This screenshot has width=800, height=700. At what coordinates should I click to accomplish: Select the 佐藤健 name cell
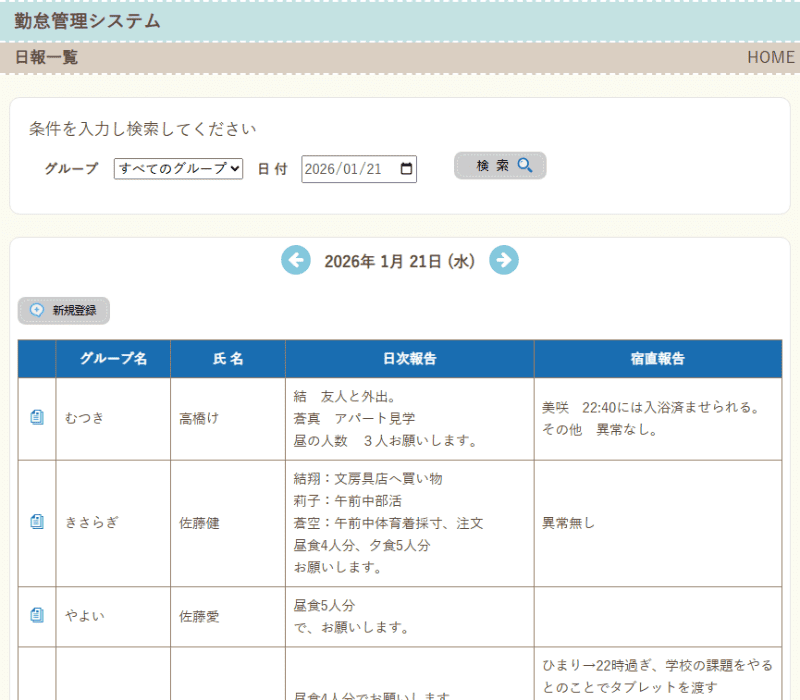click(x=199, y=522)
